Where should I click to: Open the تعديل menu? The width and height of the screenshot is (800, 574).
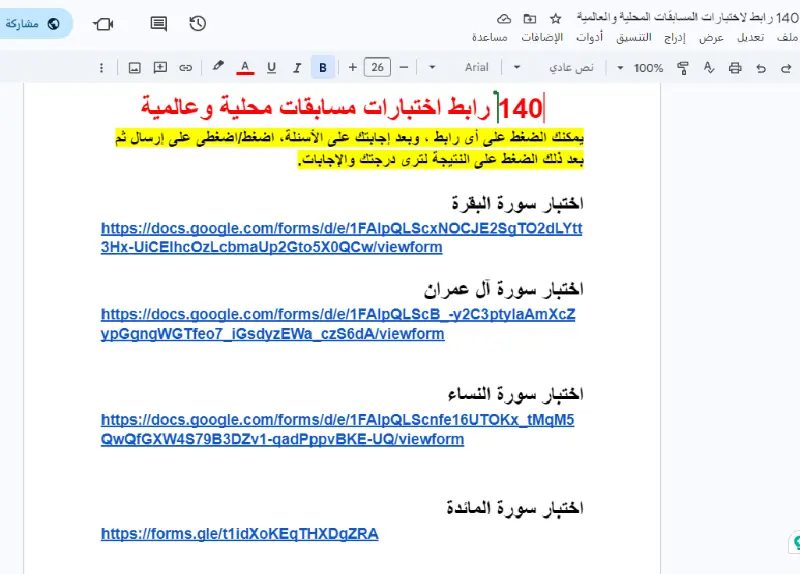[751, 37]
